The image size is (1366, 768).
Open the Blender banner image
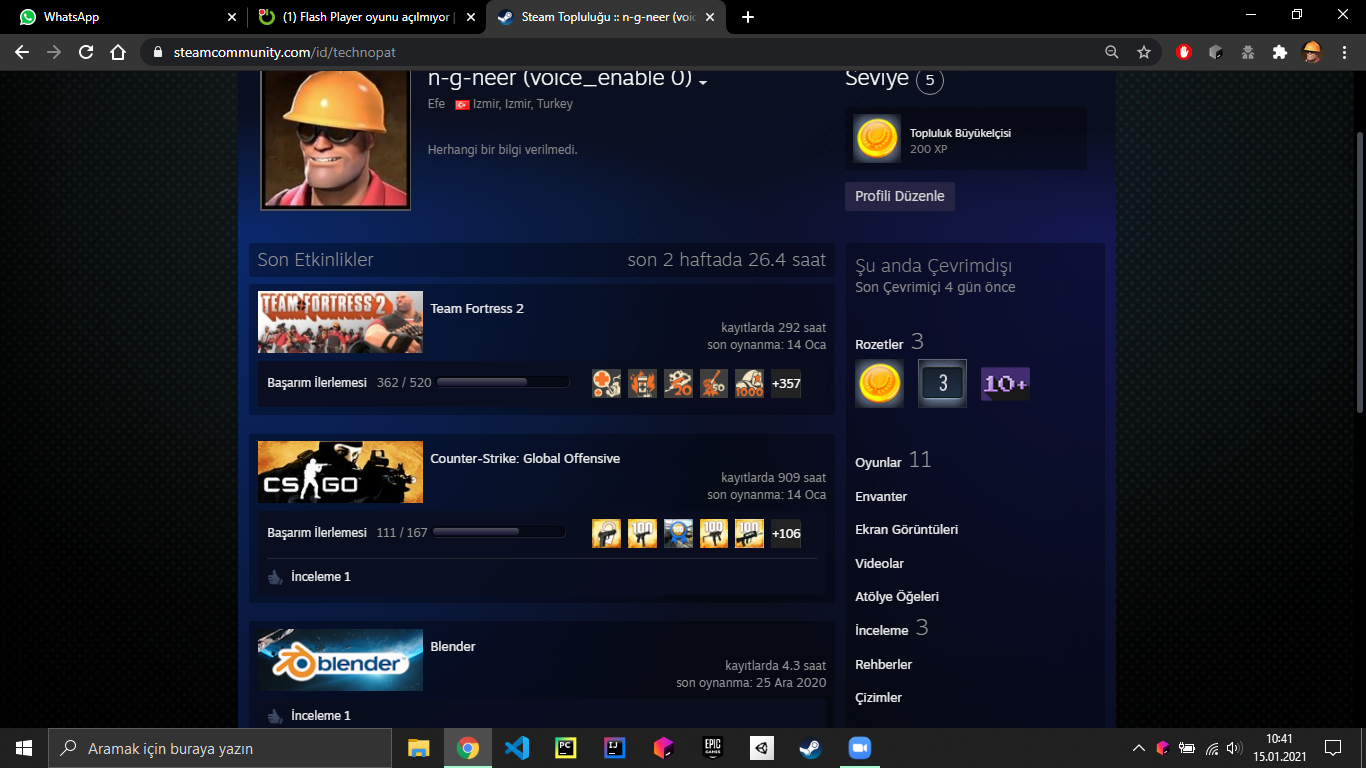point(340,660)
